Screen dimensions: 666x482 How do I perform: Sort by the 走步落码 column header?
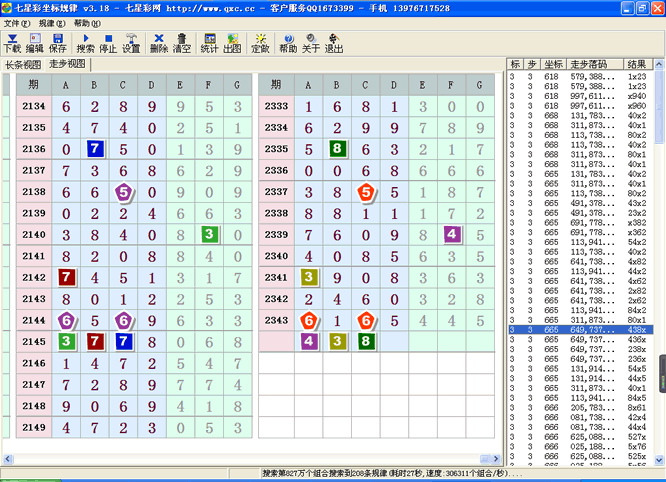pos(595,64)
